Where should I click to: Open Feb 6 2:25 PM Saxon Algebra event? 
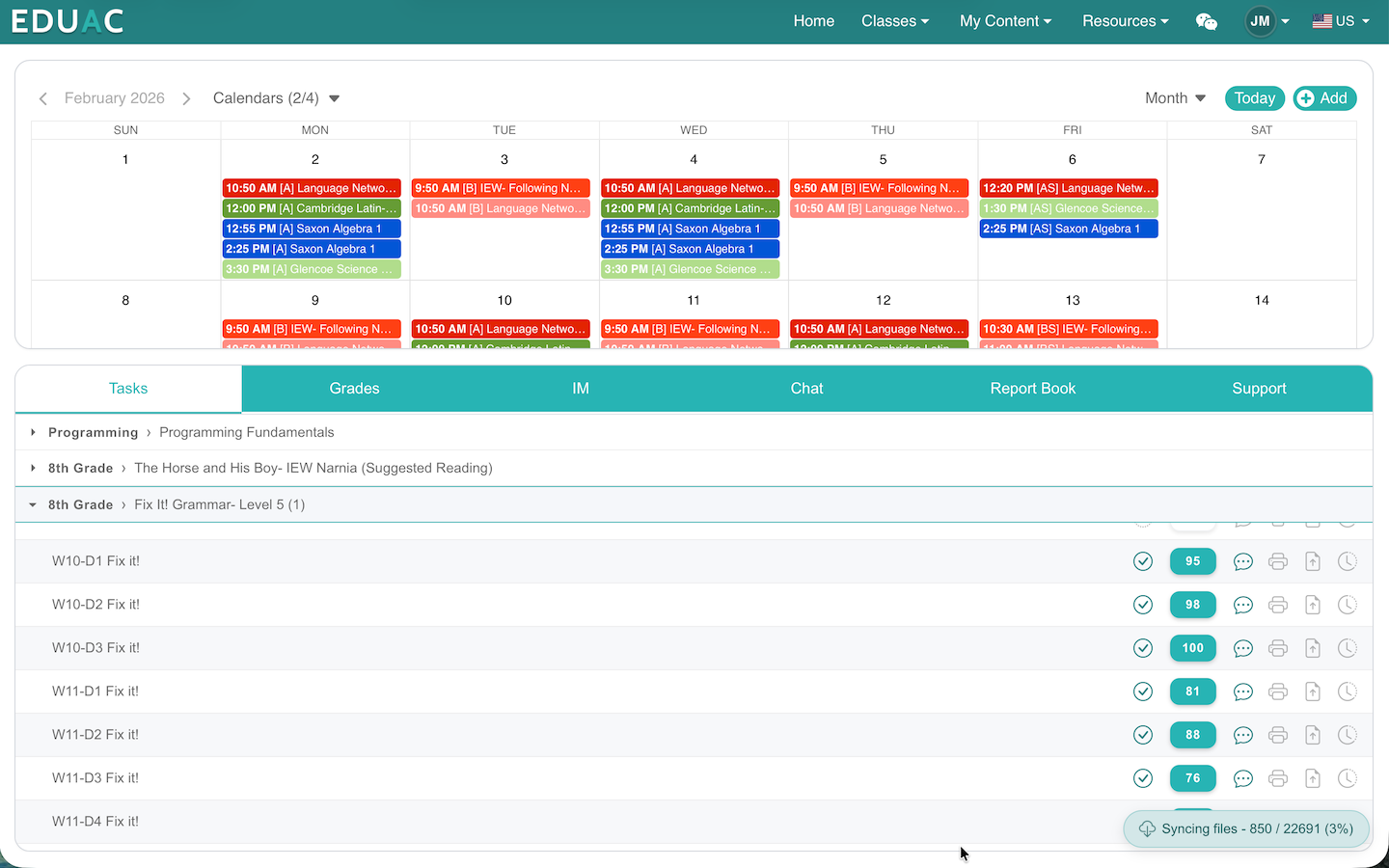coord(1069,229)
